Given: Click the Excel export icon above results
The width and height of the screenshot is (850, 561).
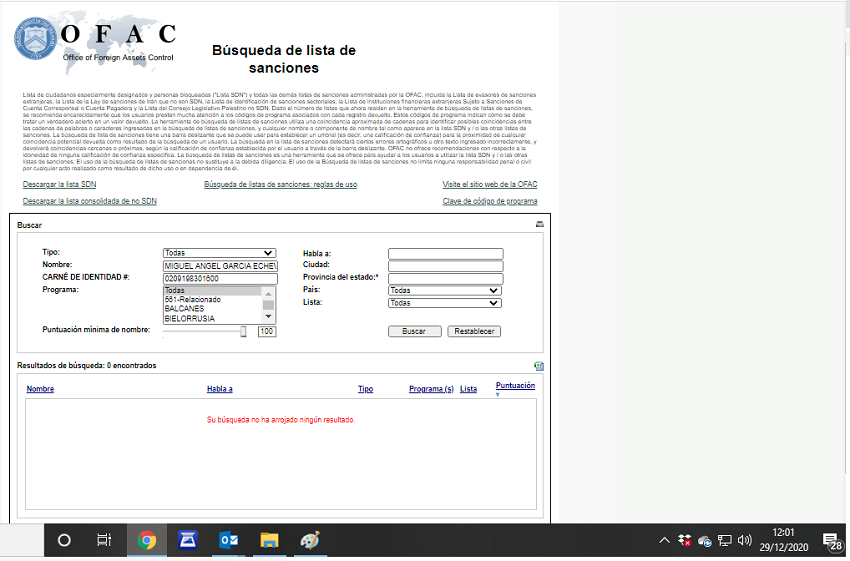Looking at the screenshot, I should point(539,366).
